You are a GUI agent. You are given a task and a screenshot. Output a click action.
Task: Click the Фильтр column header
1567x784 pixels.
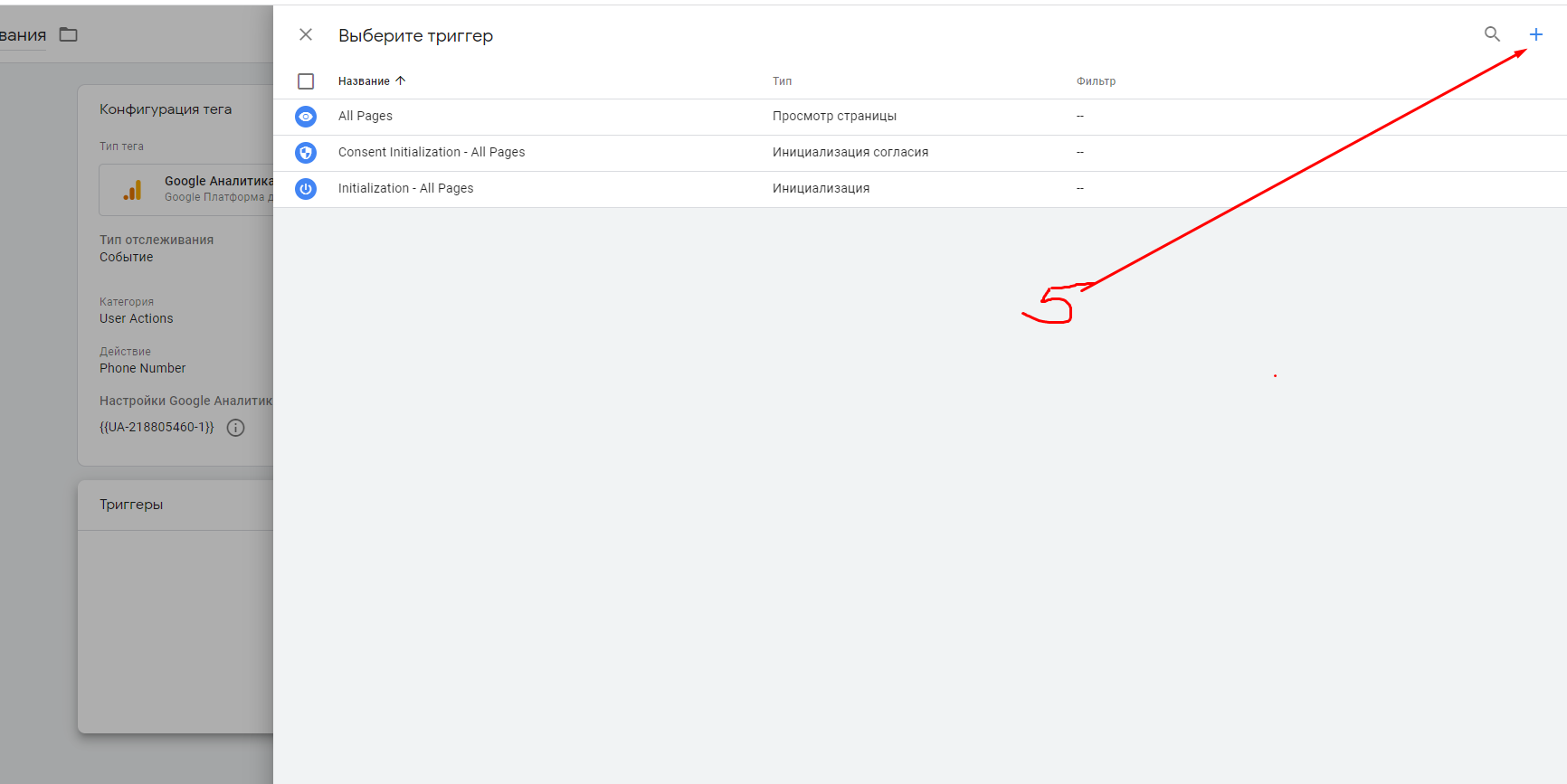tap(1096, 81)
